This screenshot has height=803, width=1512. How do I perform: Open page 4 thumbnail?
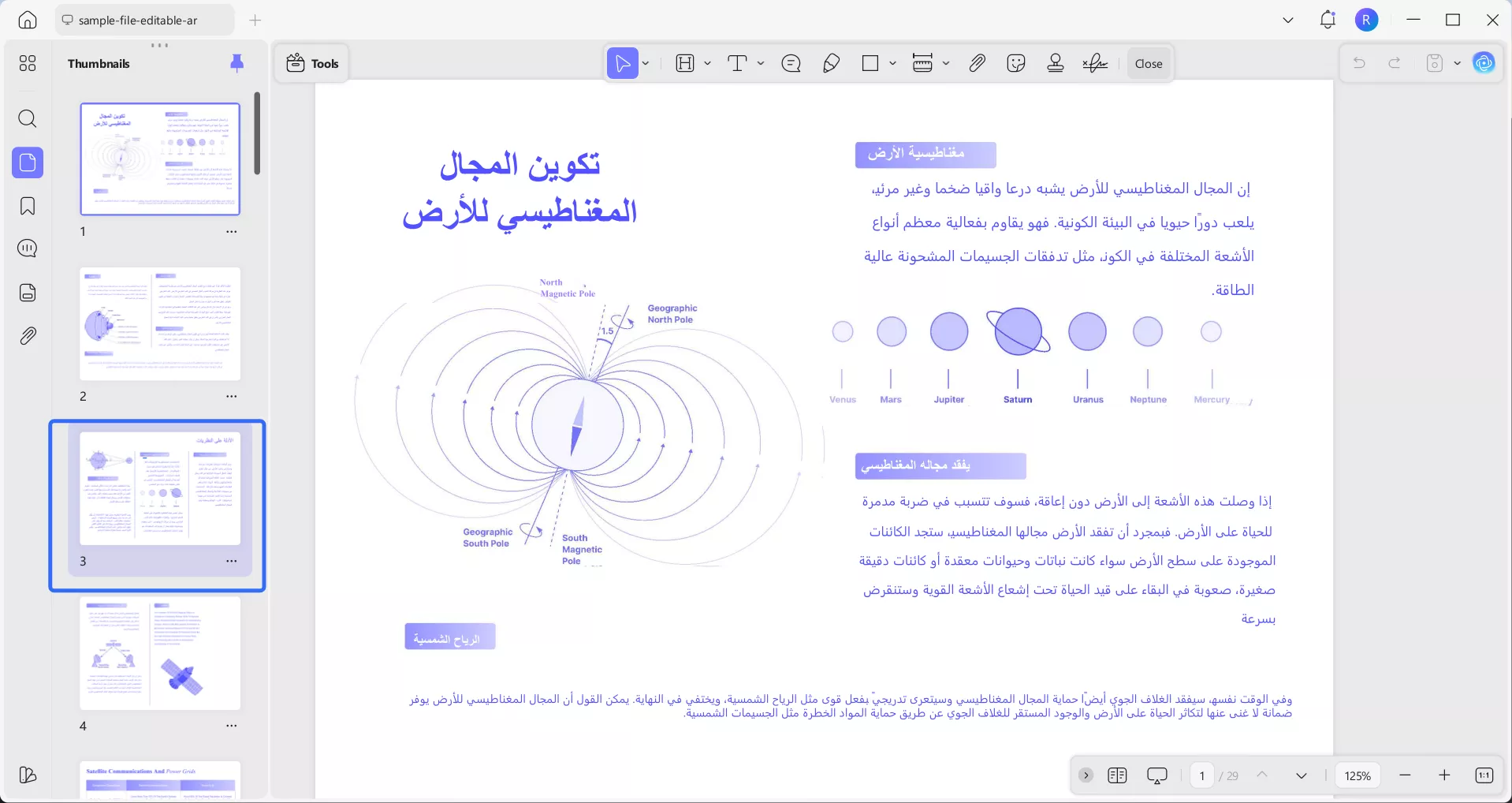pyautogui.click(x=159, y=654)
